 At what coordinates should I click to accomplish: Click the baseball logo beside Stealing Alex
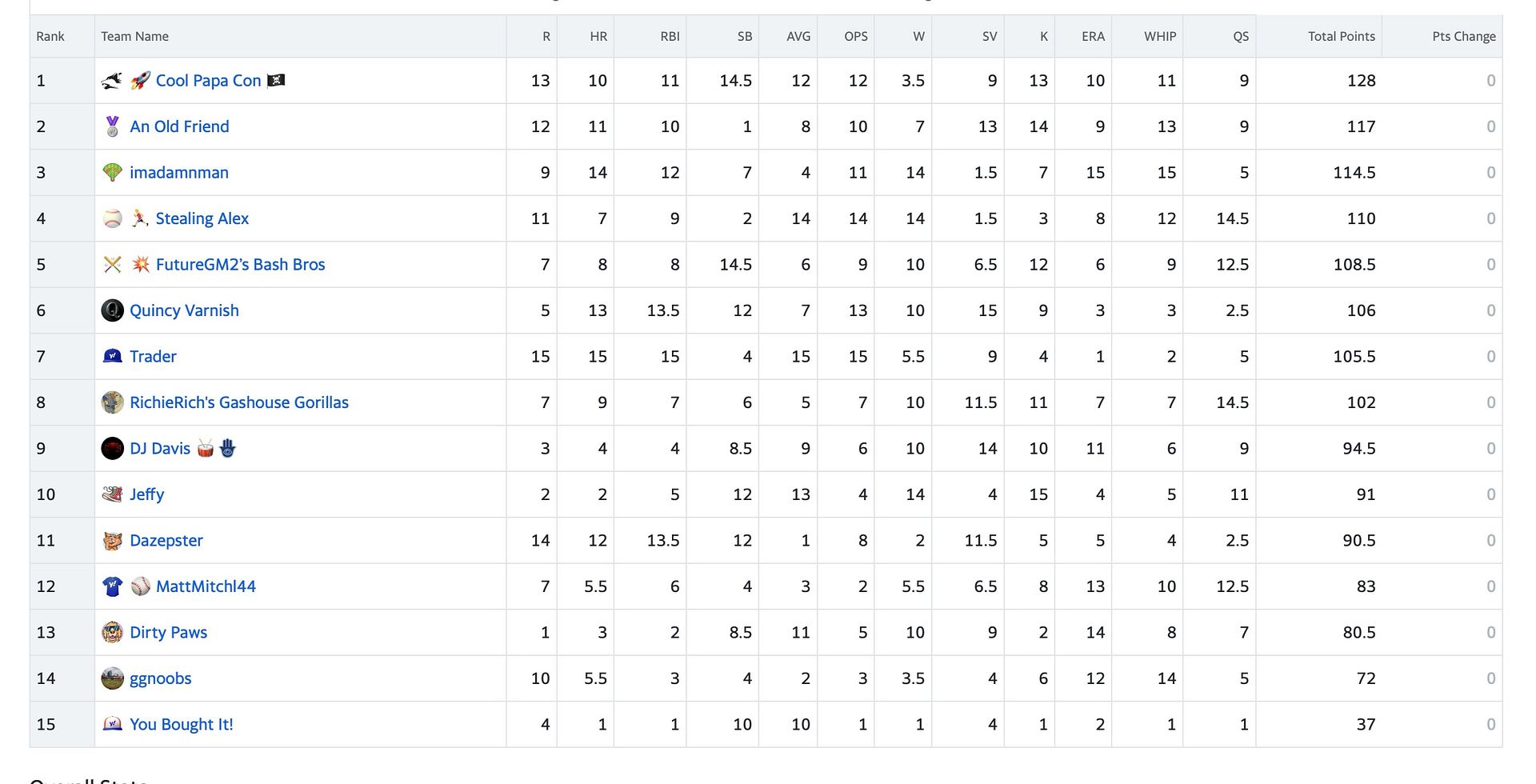pyautogui.click(x=112, y=218)
